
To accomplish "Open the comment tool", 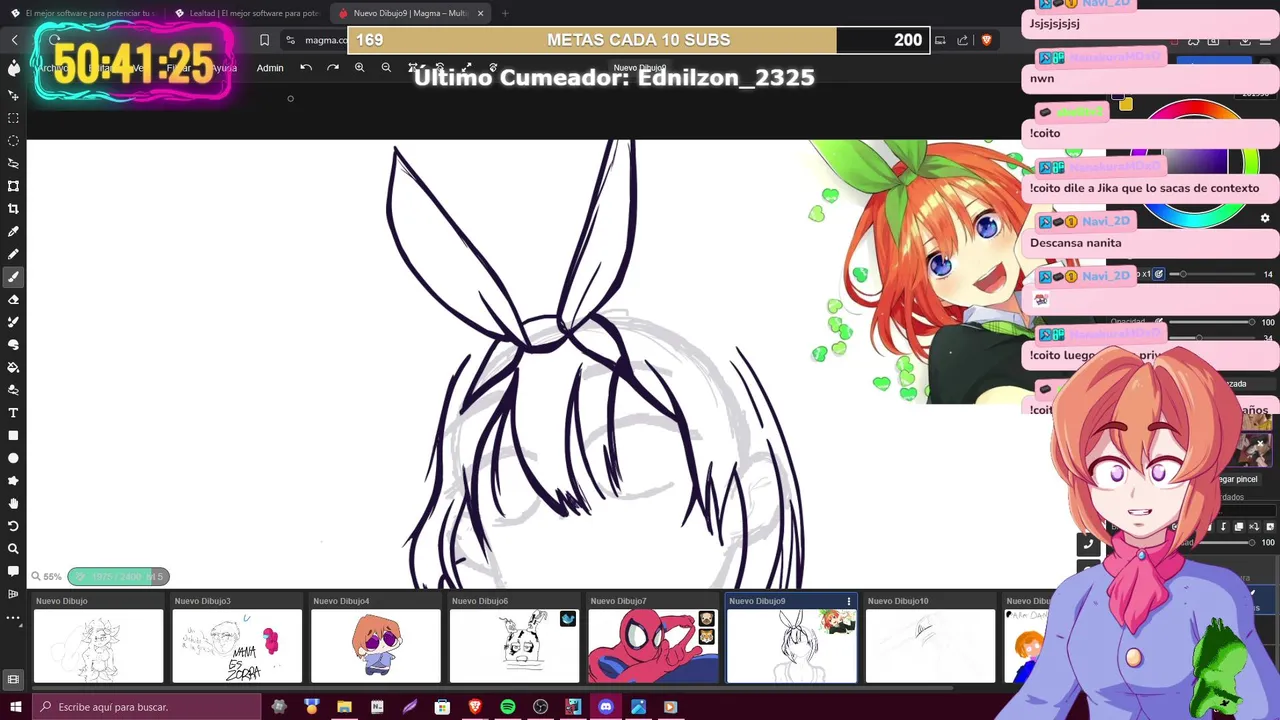I will click(13, 571).
